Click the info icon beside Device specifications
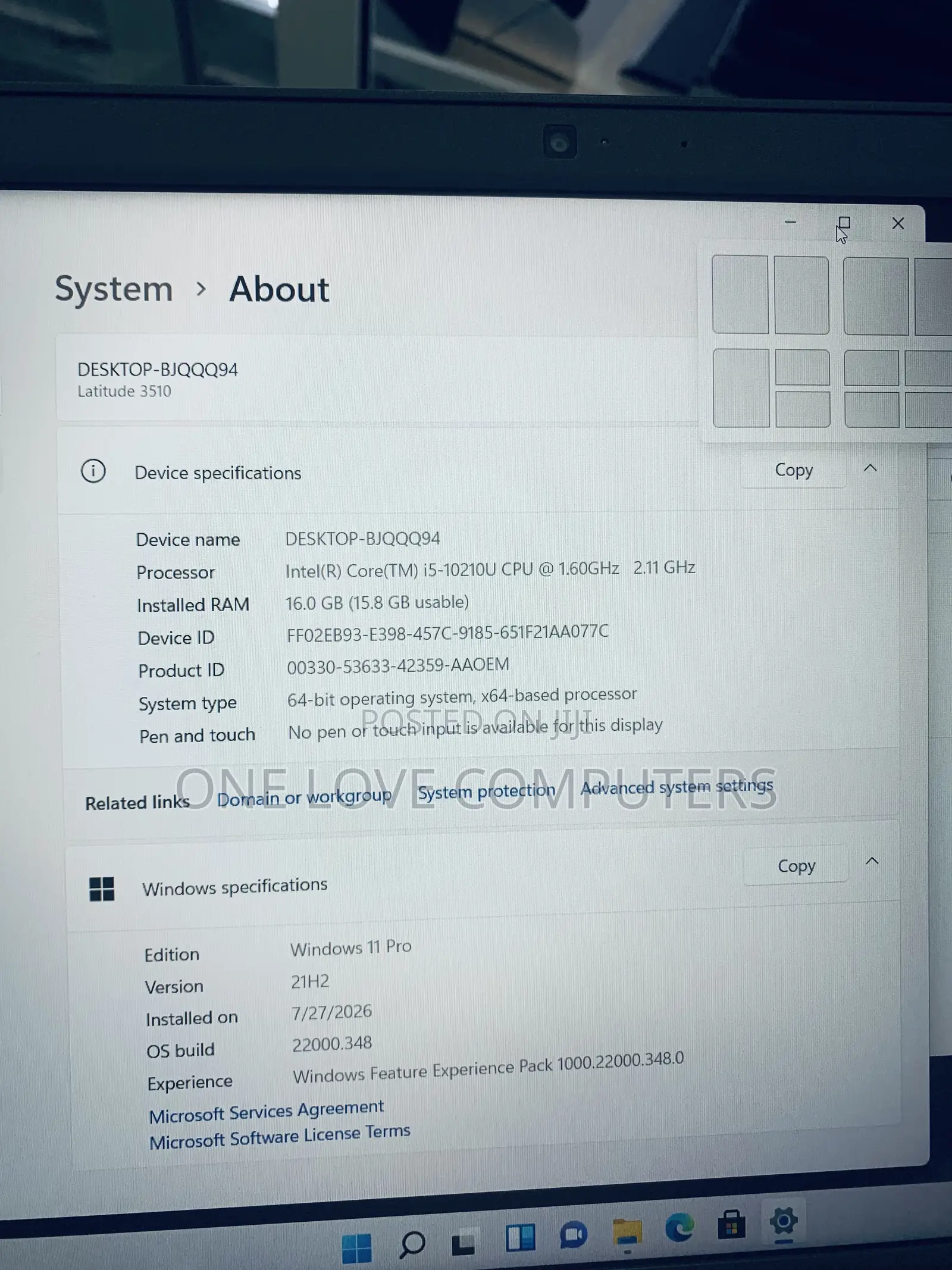The image size is (952, 1270). click(x=93, y=471)
